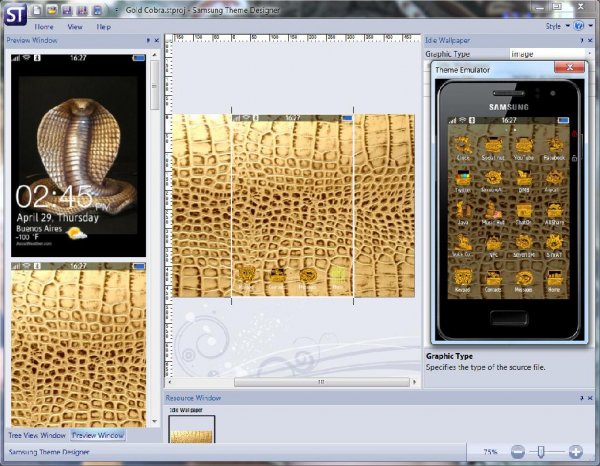The width and height of the screenshot is (600, 466).
Task: Open the YouTube icon in the emulator
Action: [x=524, y=146]
